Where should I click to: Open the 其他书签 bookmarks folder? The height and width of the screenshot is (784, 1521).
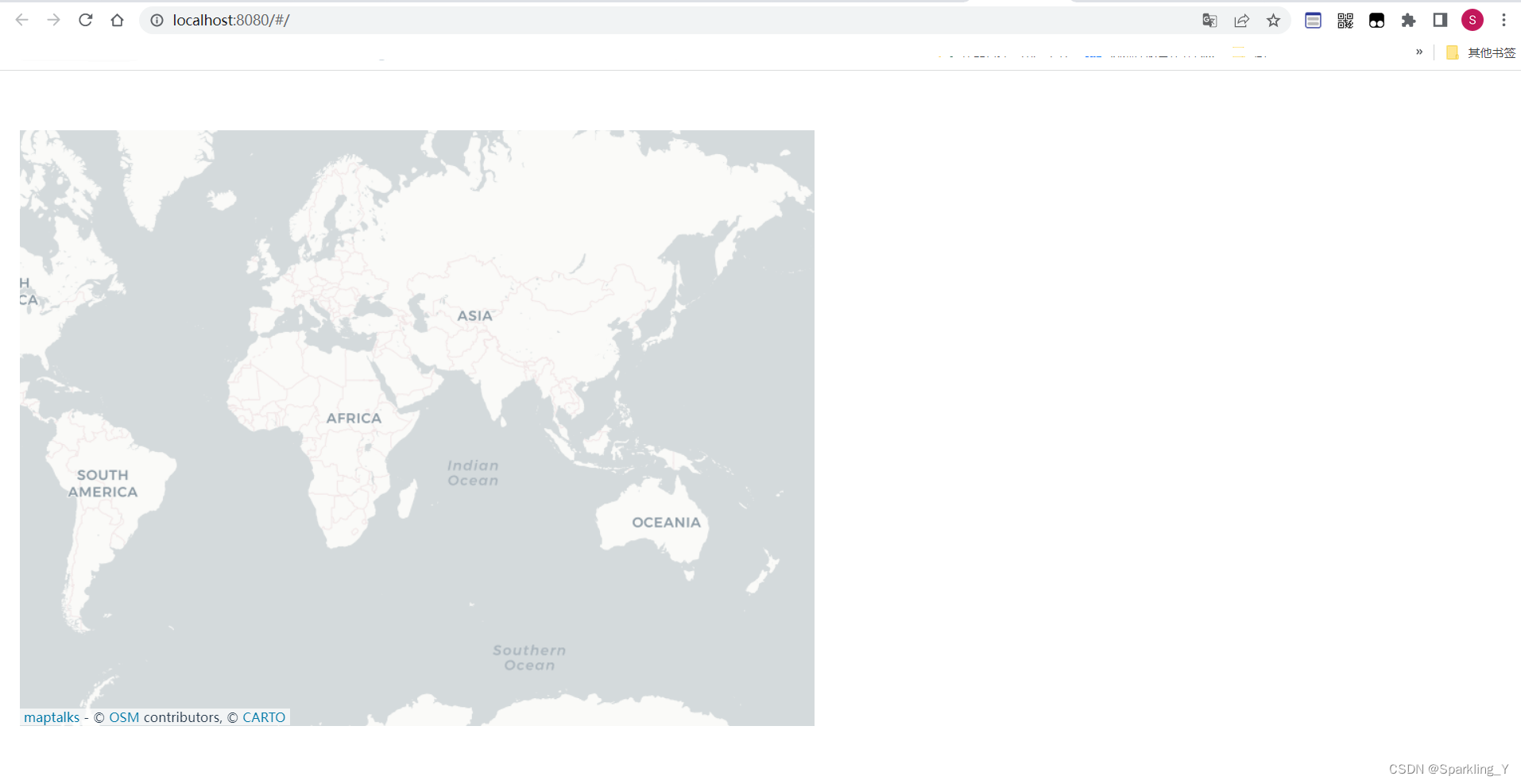click(1481, 52)
